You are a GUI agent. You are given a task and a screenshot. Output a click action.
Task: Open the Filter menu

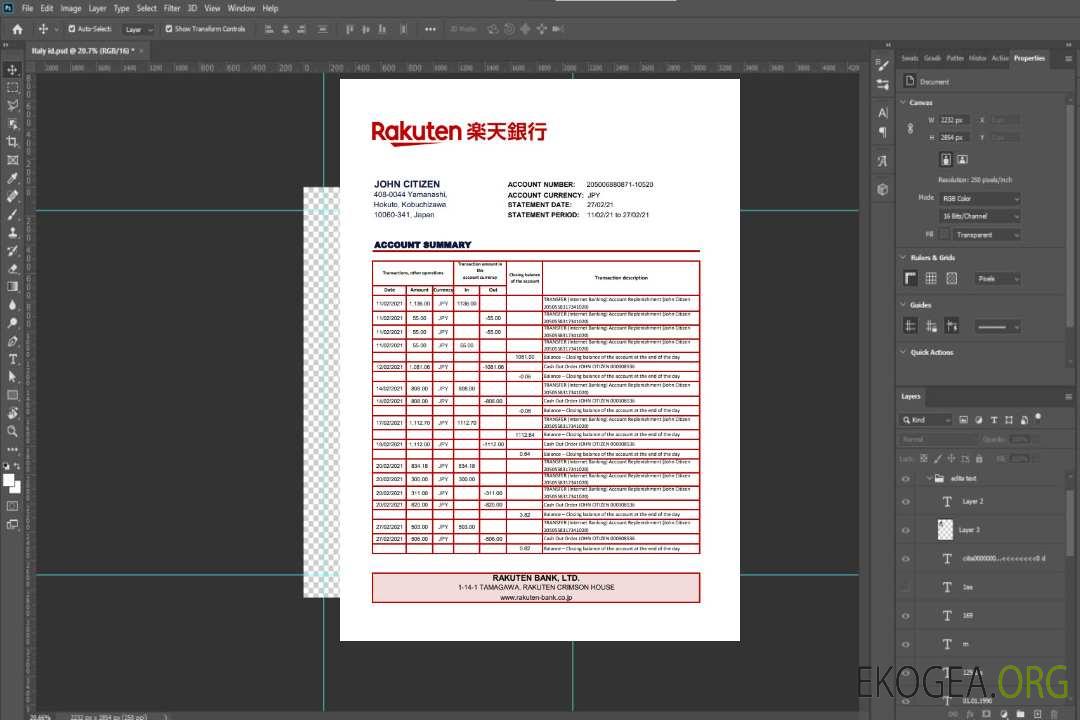[x=172, y=8]
